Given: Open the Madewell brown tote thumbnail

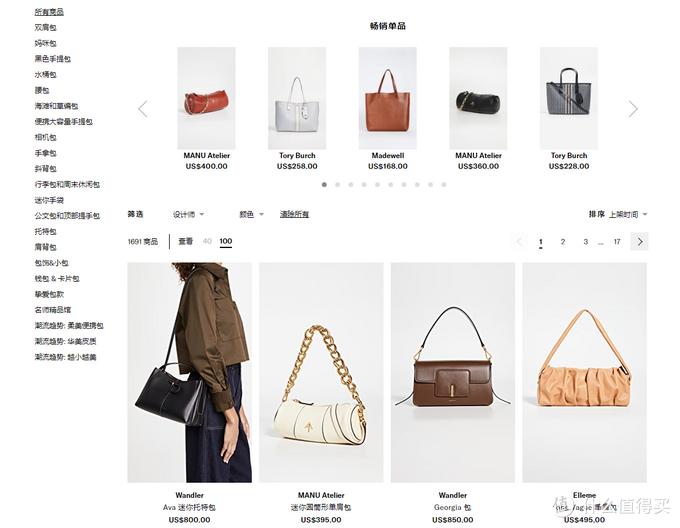Looking at the screenshot, I should (x=388, y=98).
